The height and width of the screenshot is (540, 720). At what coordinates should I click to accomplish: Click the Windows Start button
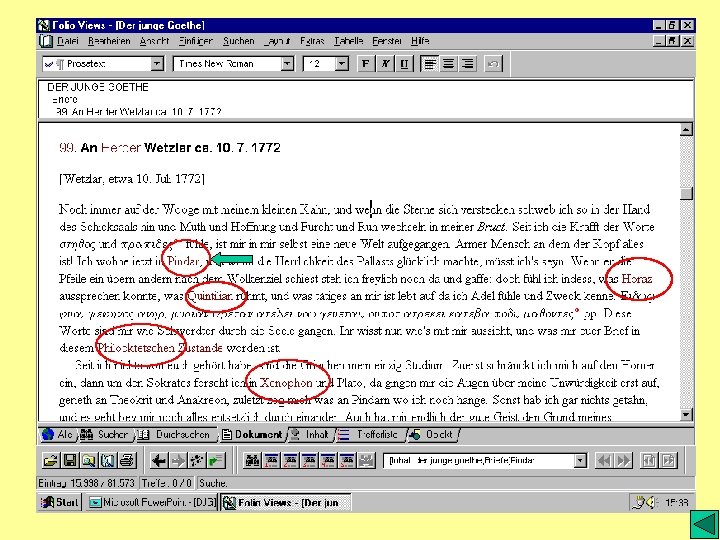click(x=60, y=502)
